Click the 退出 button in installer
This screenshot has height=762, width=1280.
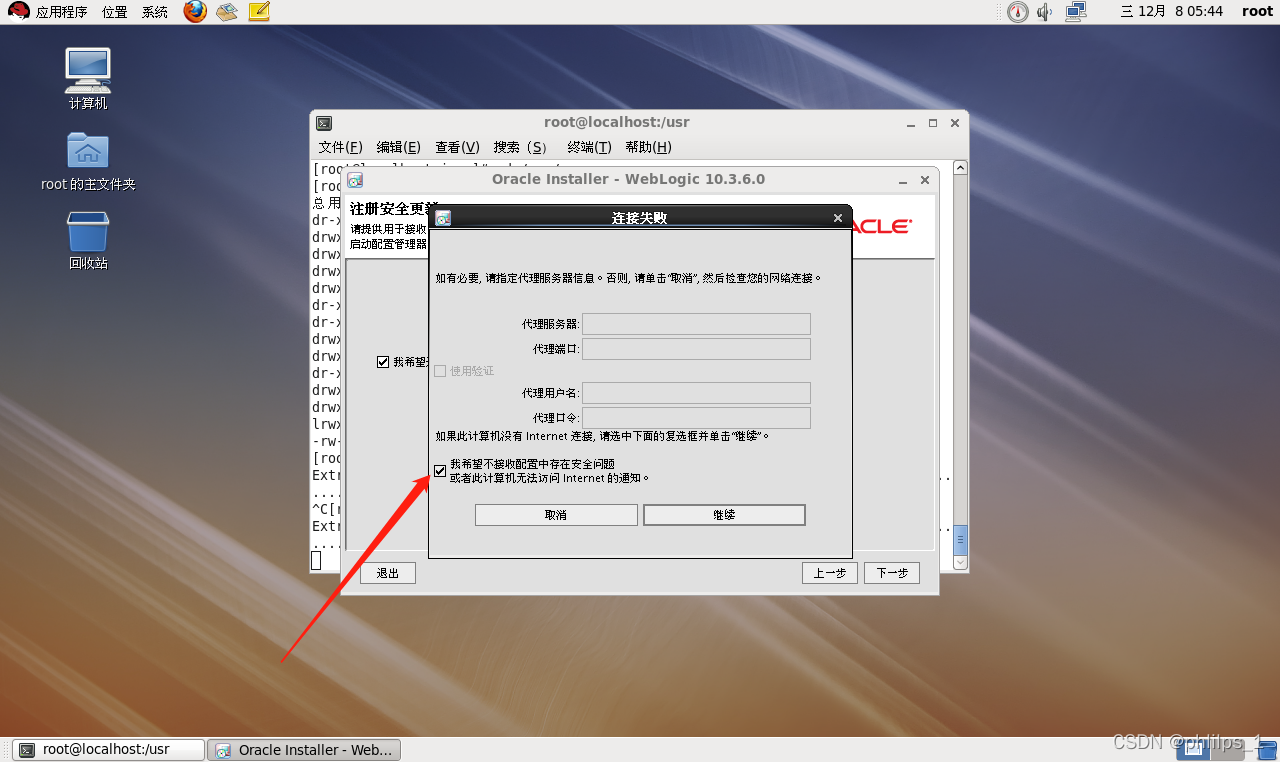click(387, 573)
